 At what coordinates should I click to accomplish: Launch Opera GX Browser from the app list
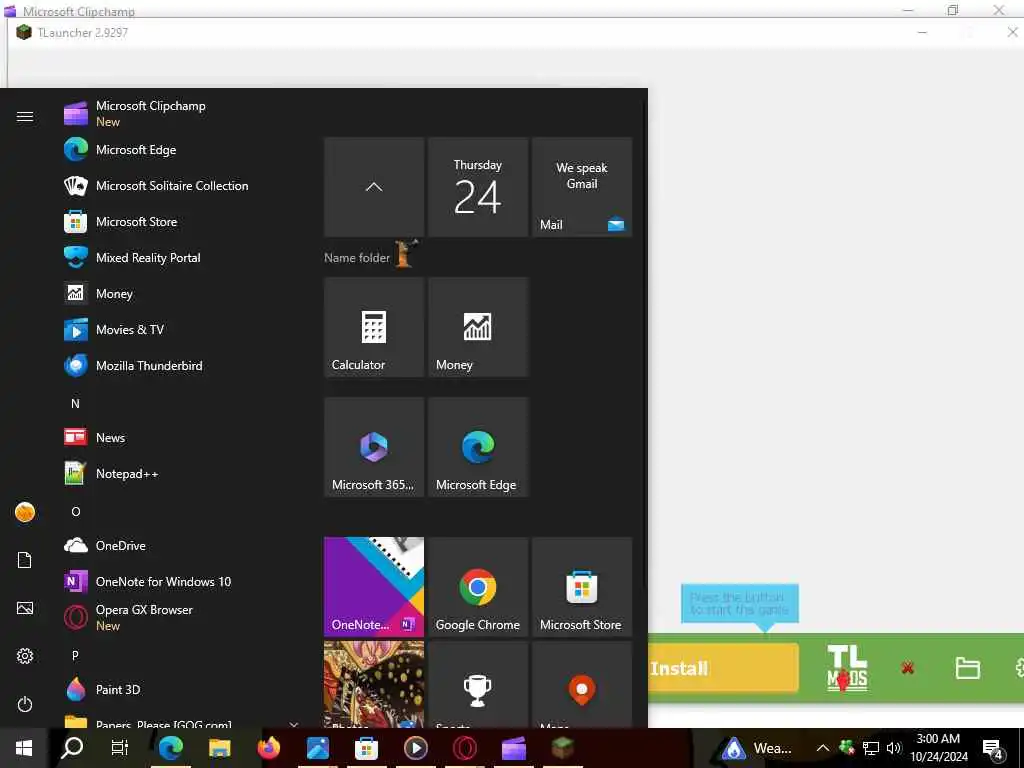[x=183, y=617]
